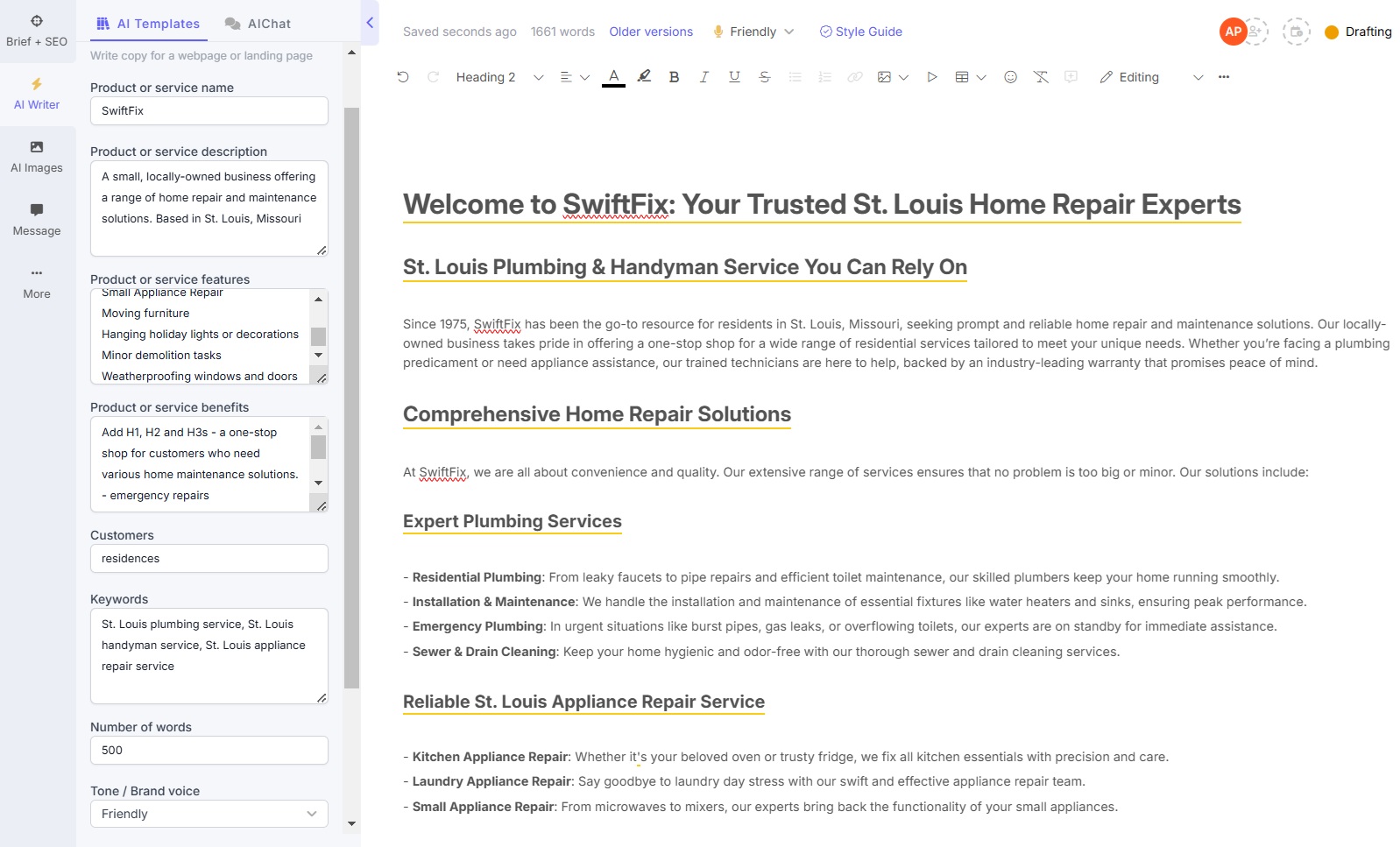Click the features list scroll up arrow
Viewport: 1400px width, 847px height.
[x=319, y=299]
